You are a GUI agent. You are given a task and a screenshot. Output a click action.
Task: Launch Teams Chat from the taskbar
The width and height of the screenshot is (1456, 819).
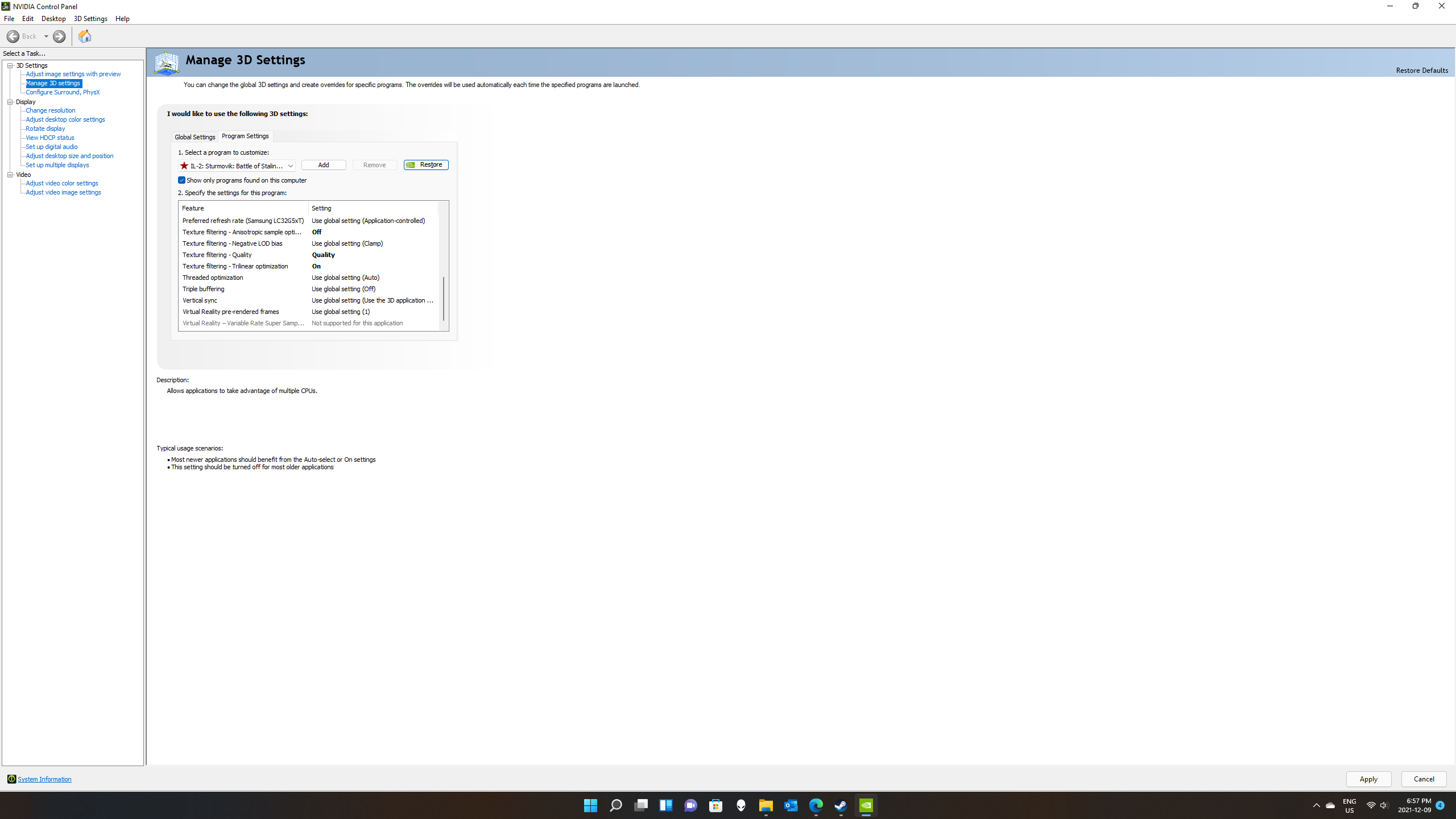[691, 805]
